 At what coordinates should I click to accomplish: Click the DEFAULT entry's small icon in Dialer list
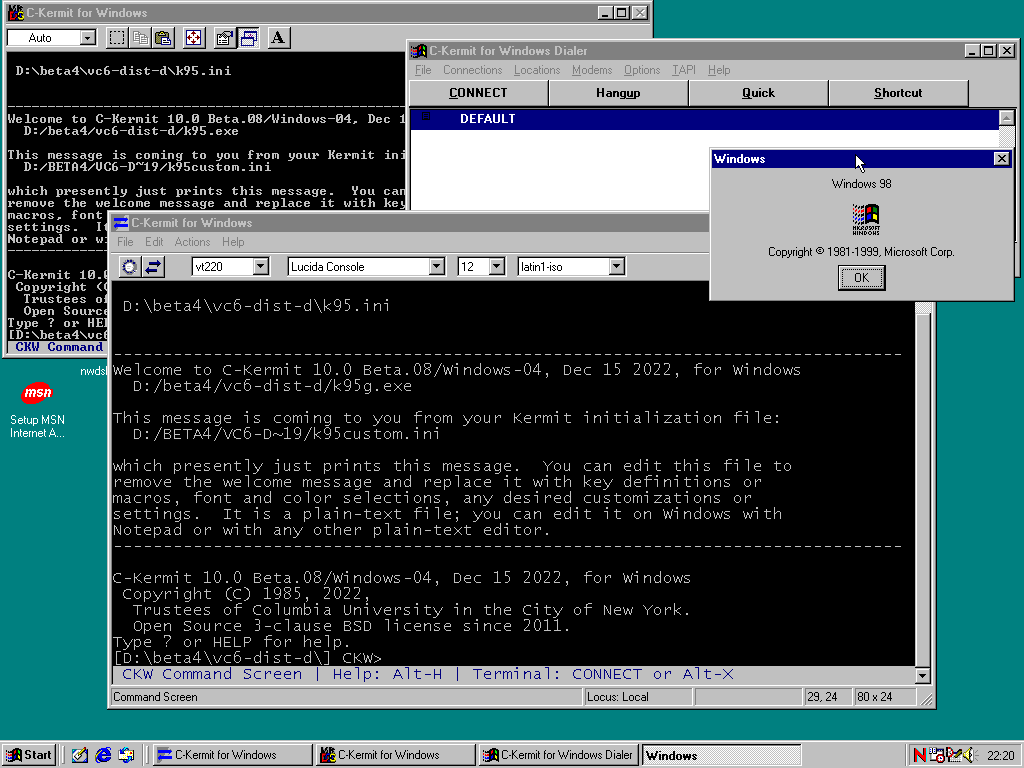click(x=426, y=117)
